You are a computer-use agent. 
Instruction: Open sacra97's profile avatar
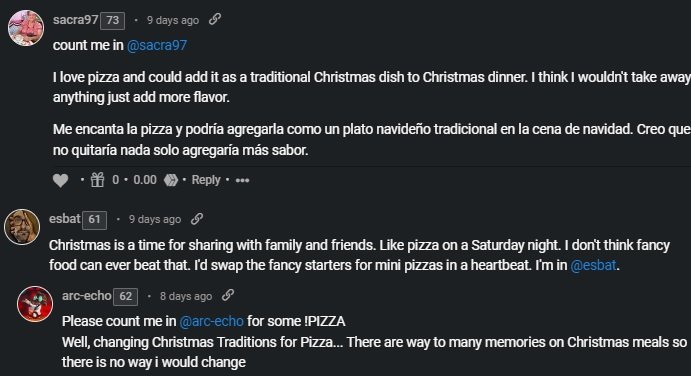26,28
